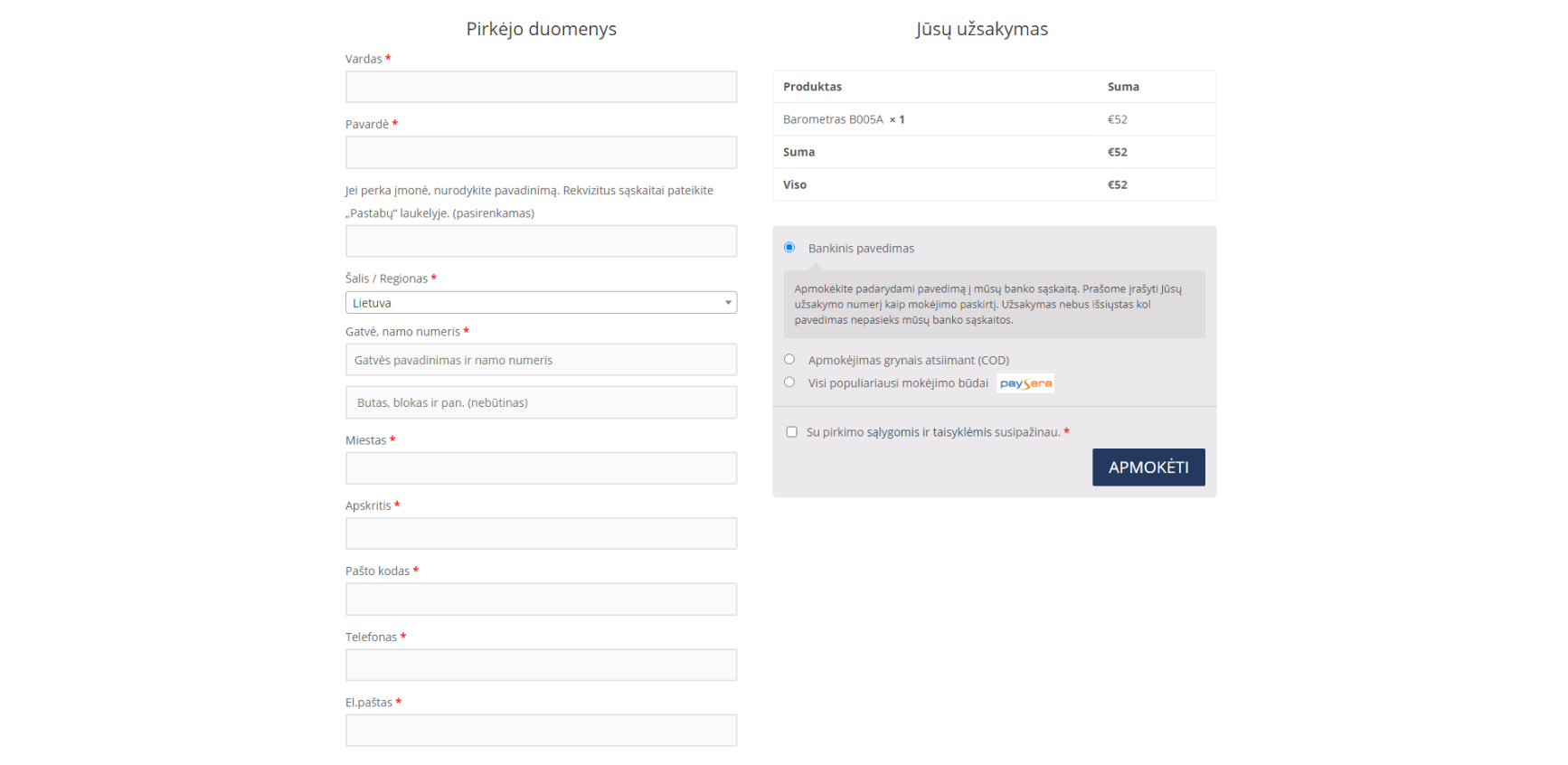
Task: Focus the apartment, block field (nebūtinas)
Action: click(541, 402)
